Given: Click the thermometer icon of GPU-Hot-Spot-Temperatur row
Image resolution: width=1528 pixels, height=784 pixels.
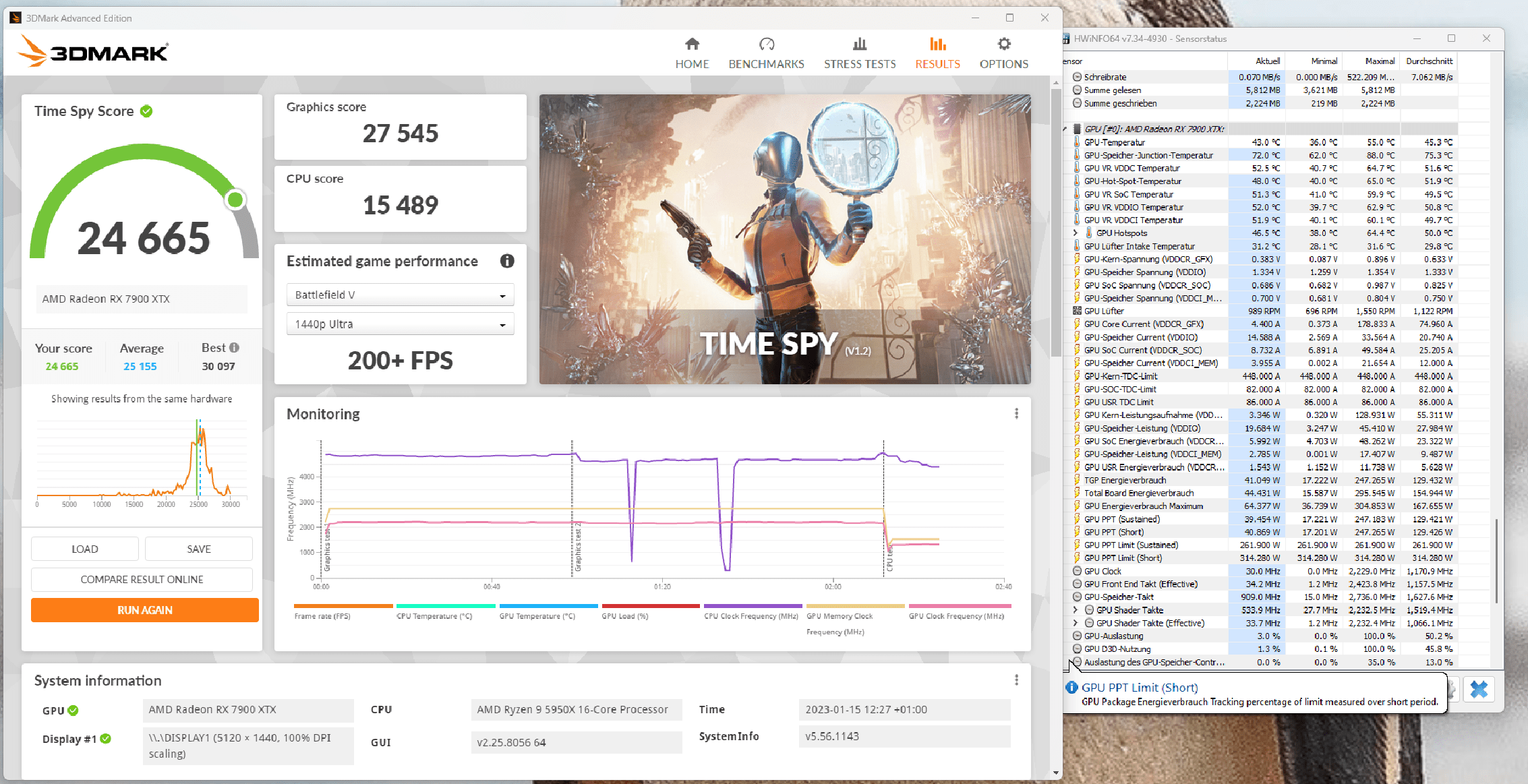Looking at the screenshot, I should pos(1077,181).
